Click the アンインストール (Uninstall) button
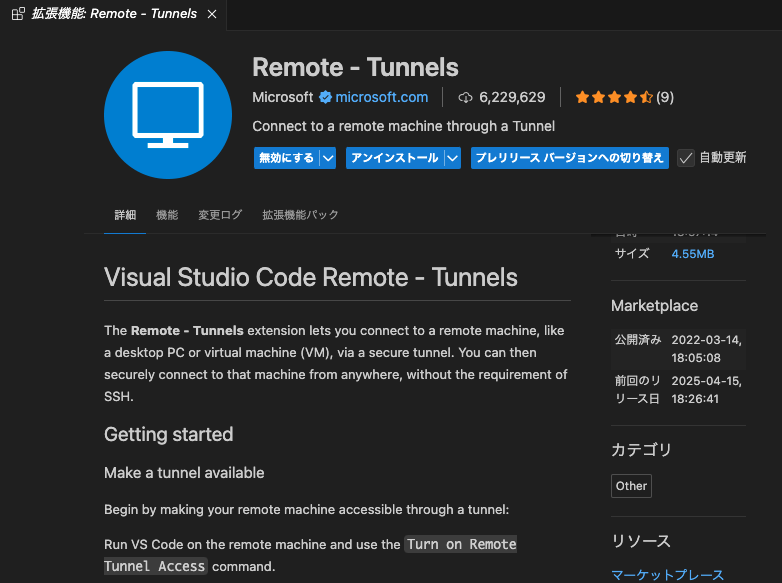This screenshot has width=782, height=583. pos(394,158)
